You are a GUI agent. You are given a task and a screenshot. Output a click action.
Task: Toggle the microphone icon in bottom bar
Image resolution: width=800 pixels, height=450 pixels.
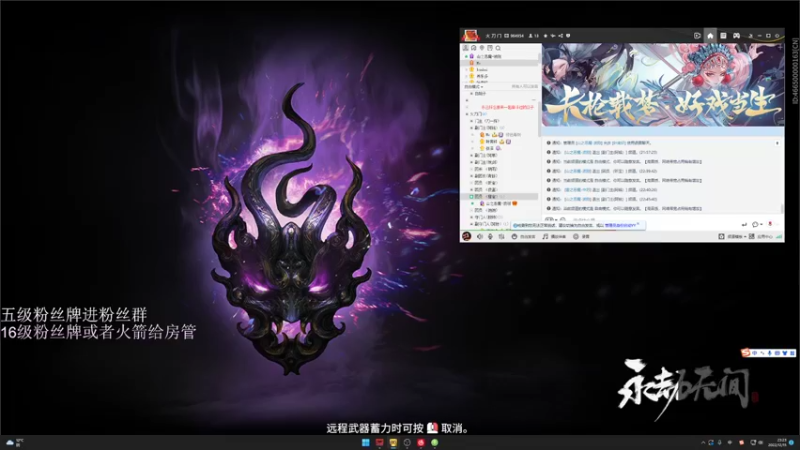[x=490, y=236]
